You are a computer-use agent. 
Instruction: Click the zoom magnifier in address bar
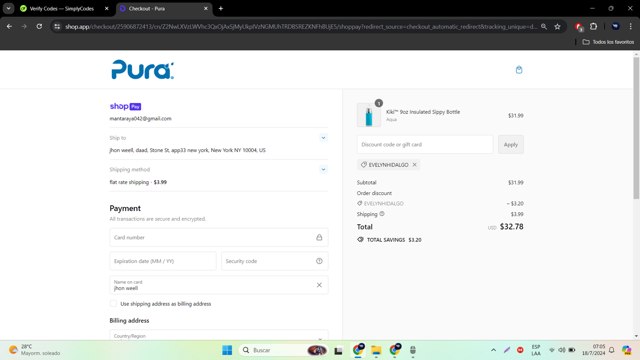pos(544,27)
